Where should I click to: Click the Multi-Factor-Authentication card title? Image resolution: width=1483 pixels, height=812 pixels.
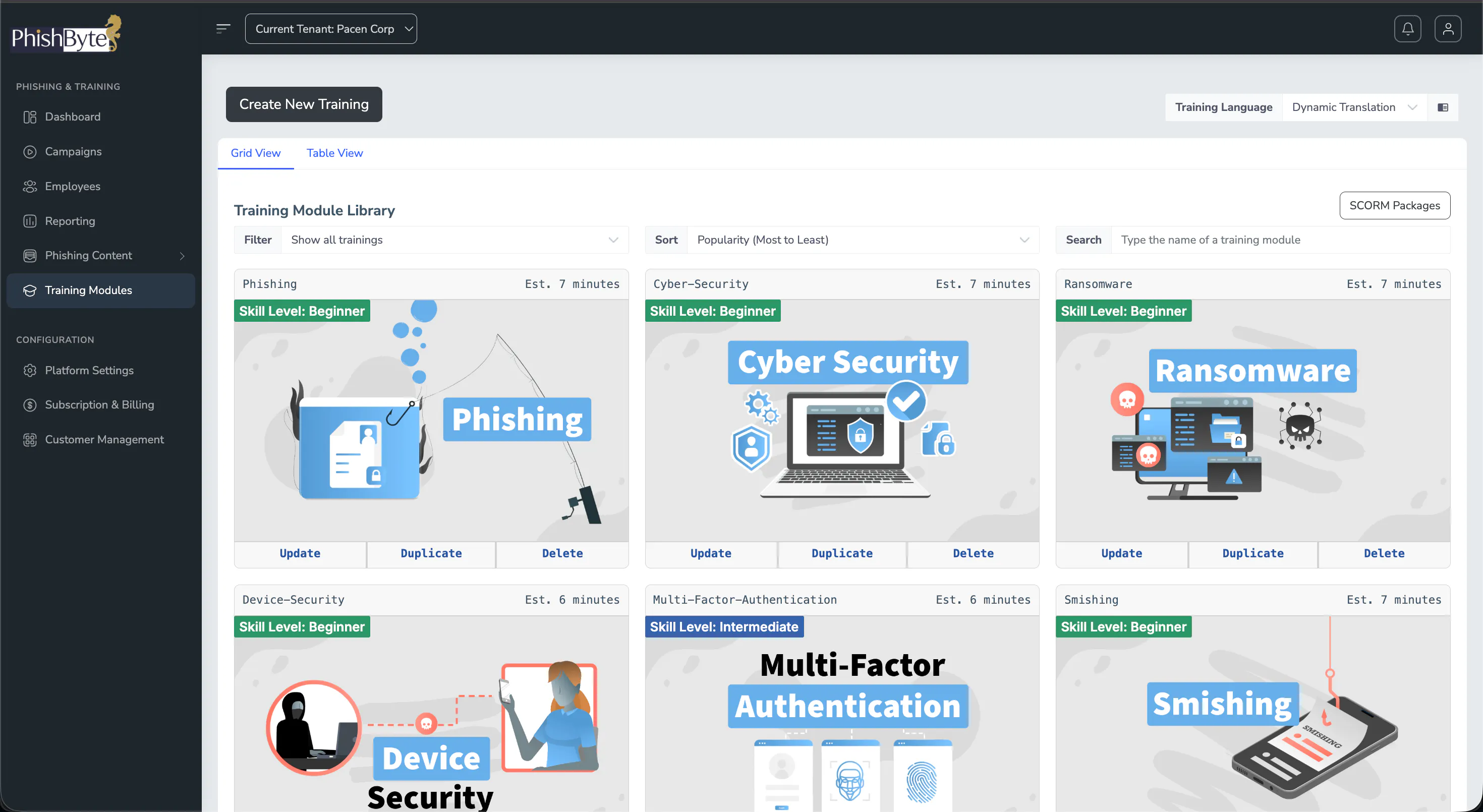pyautogui.click(x=745, y=600)
